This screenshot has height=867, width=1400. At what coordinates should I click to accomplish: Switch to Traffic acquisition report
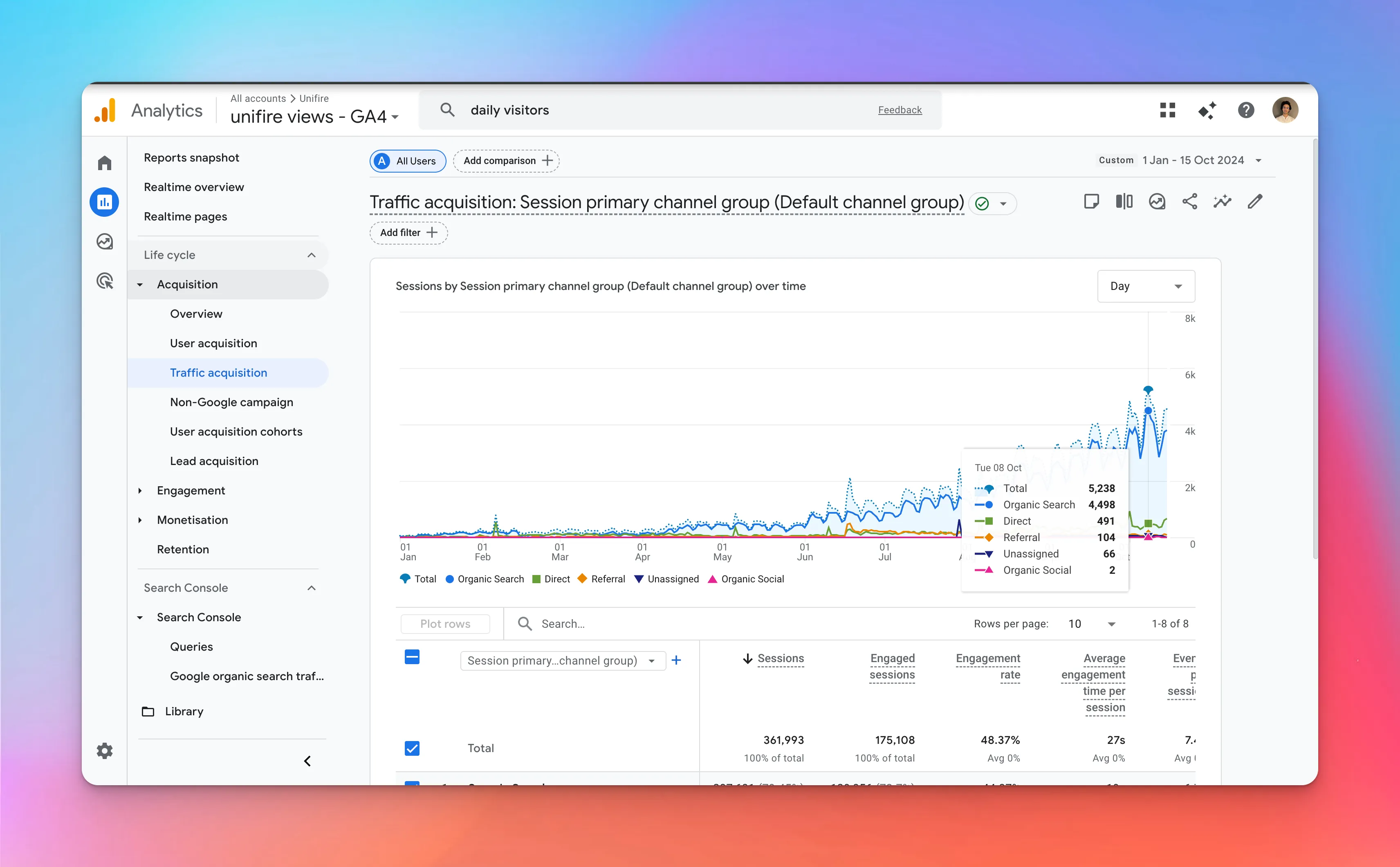[x=218, y=372]
